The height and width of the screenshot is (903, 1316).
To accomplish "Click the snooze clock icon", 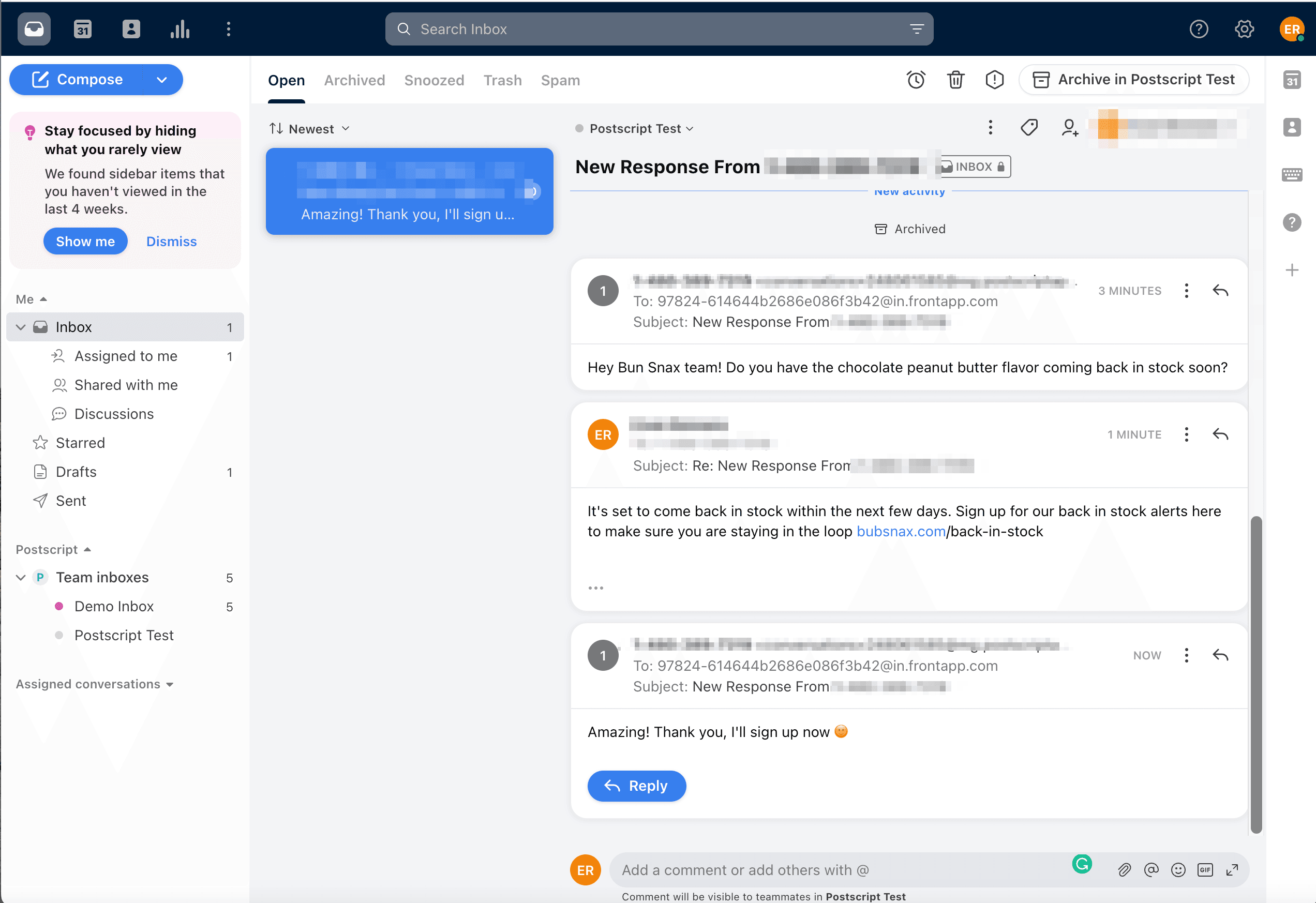I will tap(916, 80).
